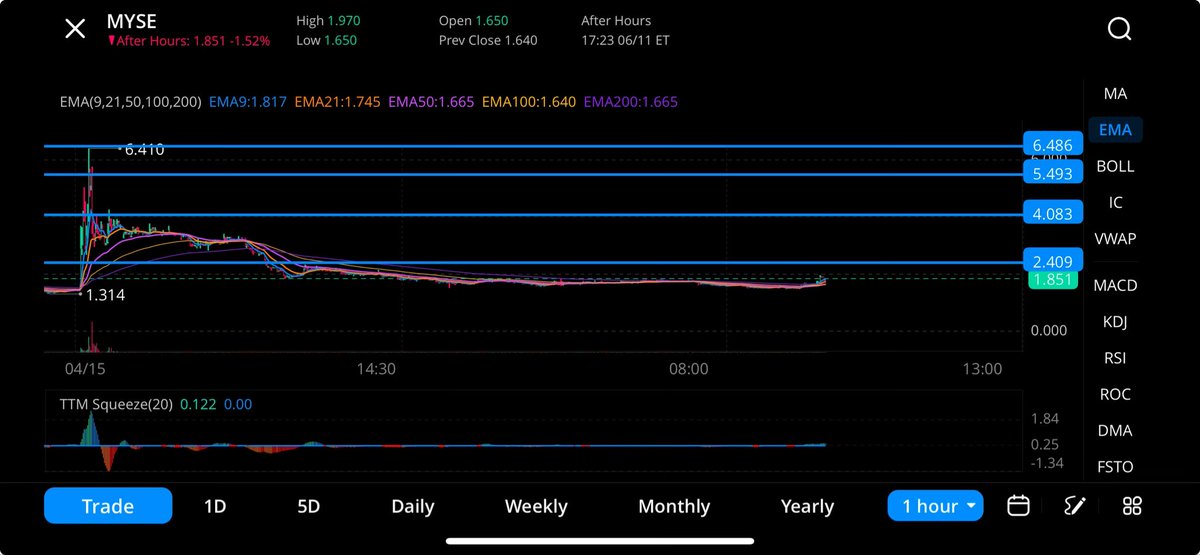Image resolution: width=1200 pixels, height=555 pixels.
Task: Enable the VWAP indicator
Action: [x=1115, y=238]
